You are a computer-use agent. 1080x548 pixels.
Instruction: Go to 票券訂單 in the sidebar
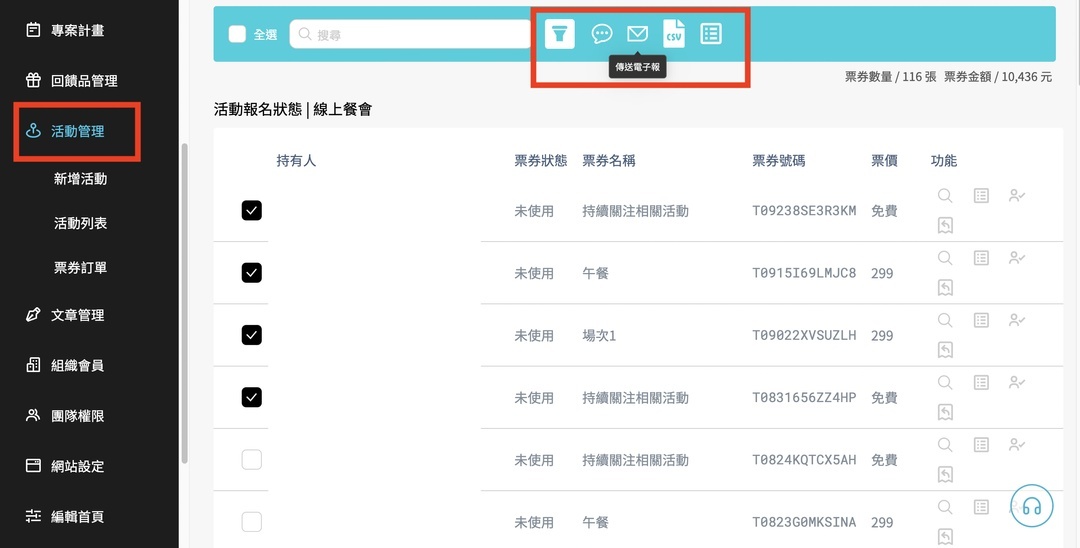(x=80, y=268)
